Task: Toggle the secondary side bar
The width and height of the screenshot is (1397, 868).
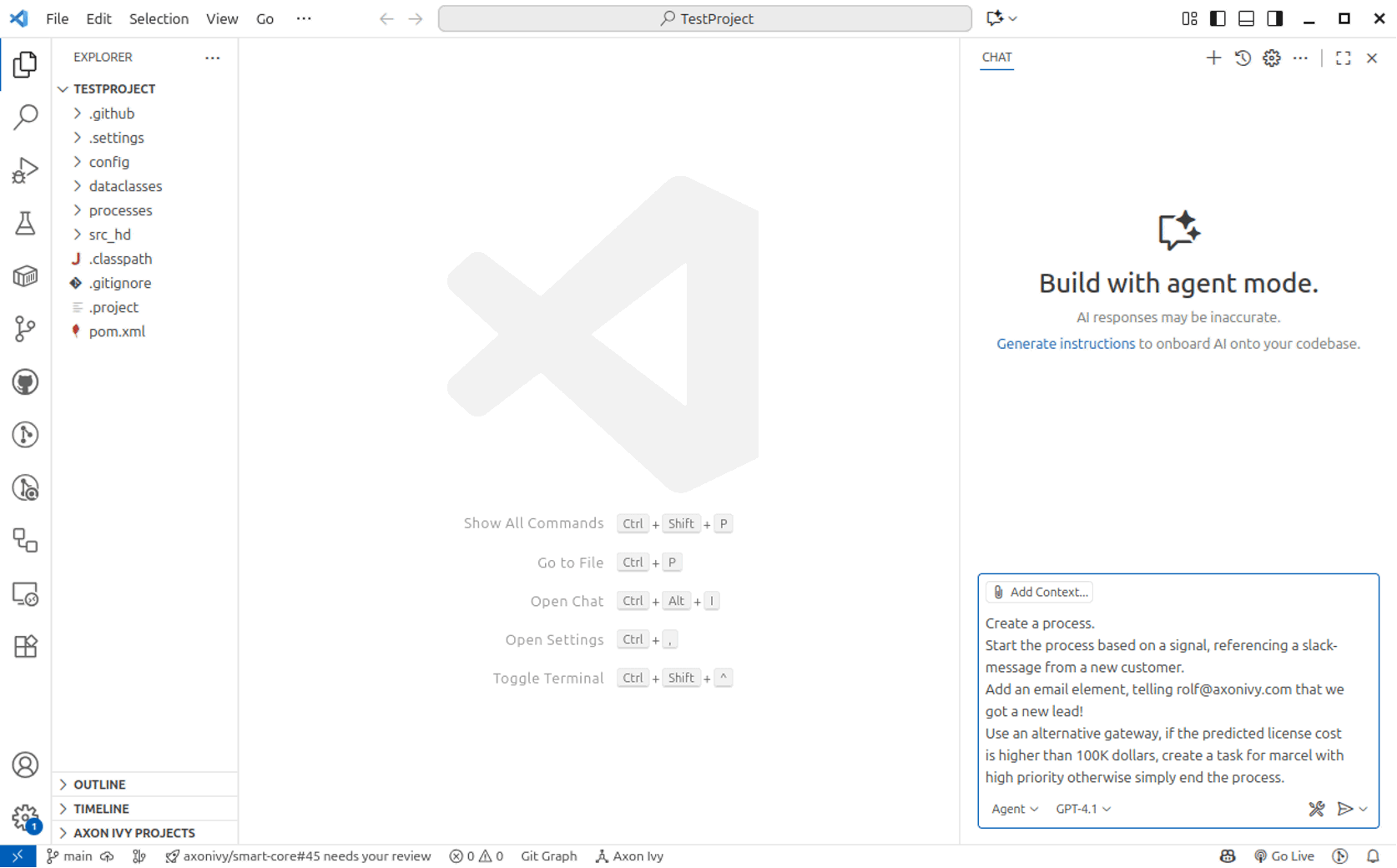Action: pos(1274,18)
